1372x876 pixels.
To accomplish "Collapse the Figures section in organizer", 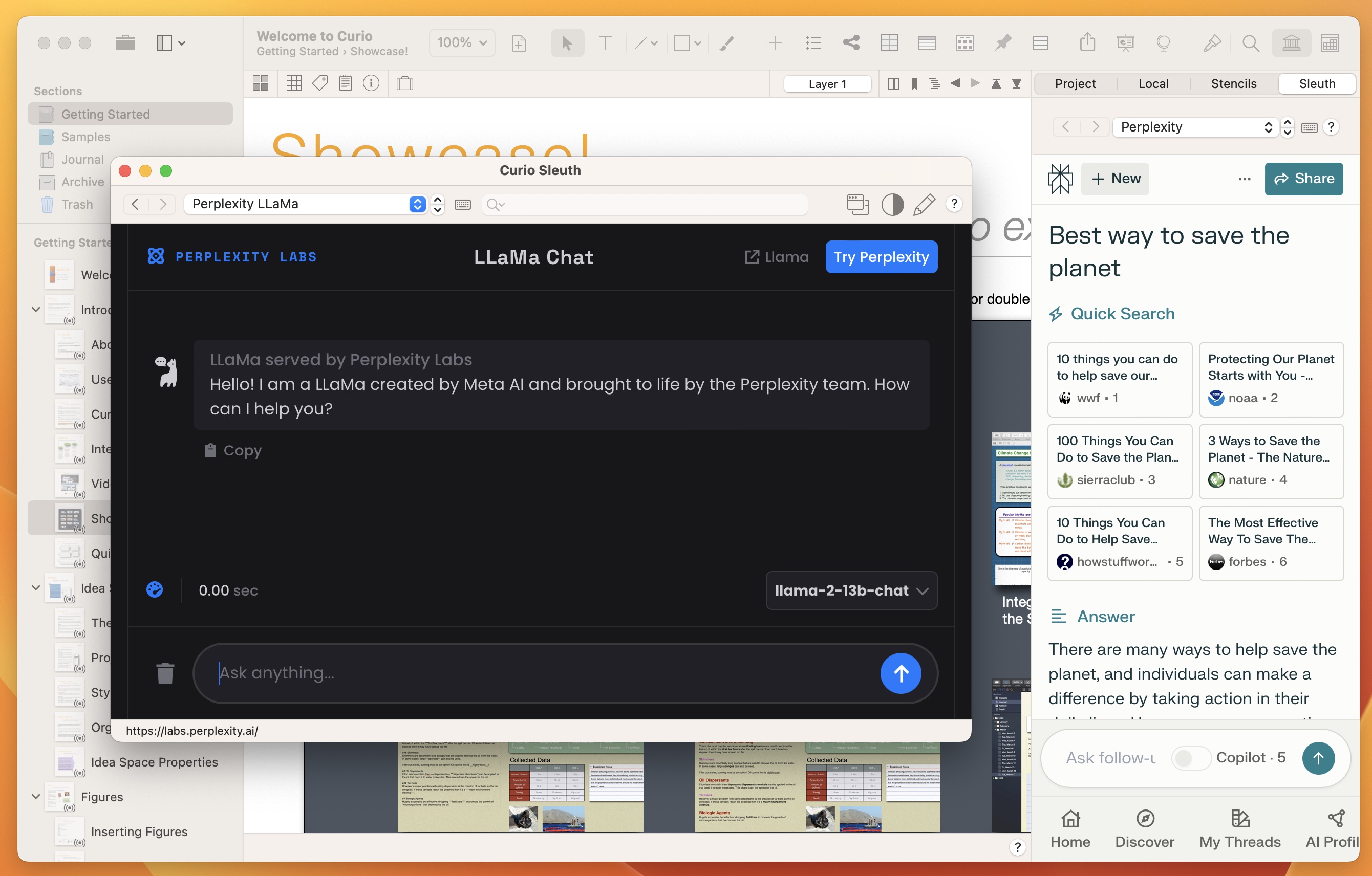I will pos(35,796).
